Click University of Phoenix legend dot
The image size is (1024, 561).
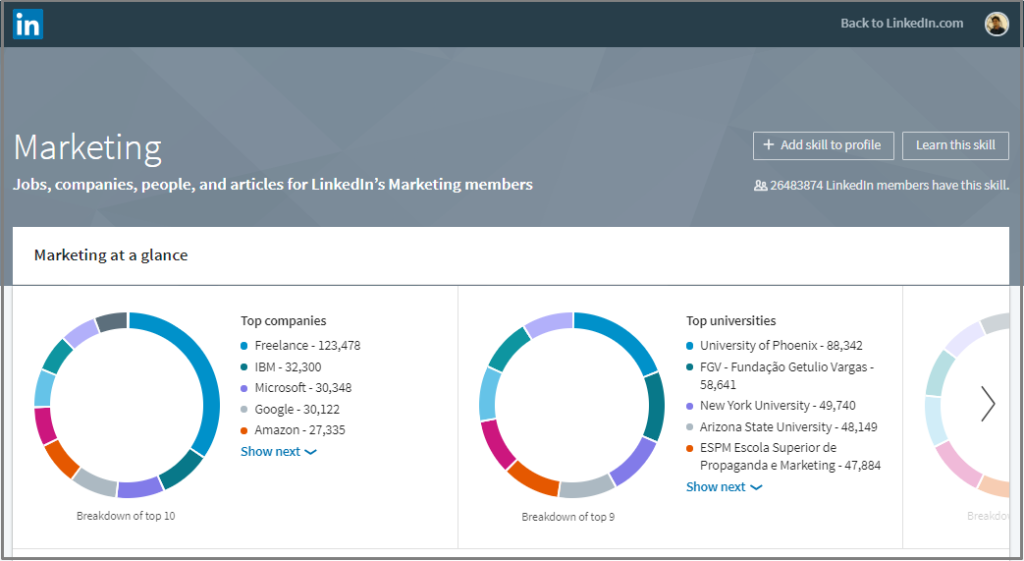click(690, 346)
